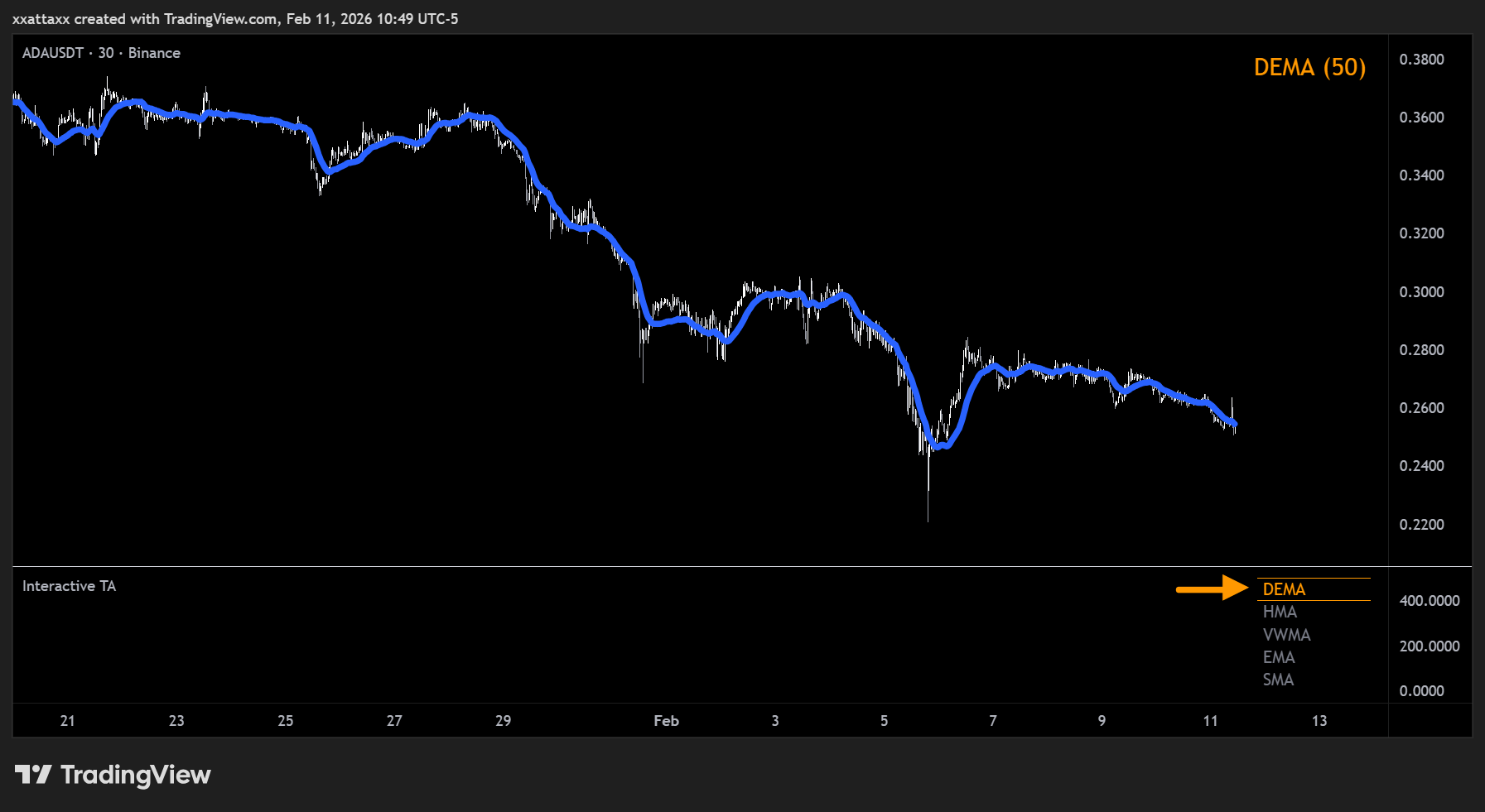Click the 0.0000 indicator axis label
This screenshot has width=1485, height=812.
(1421, 691)
